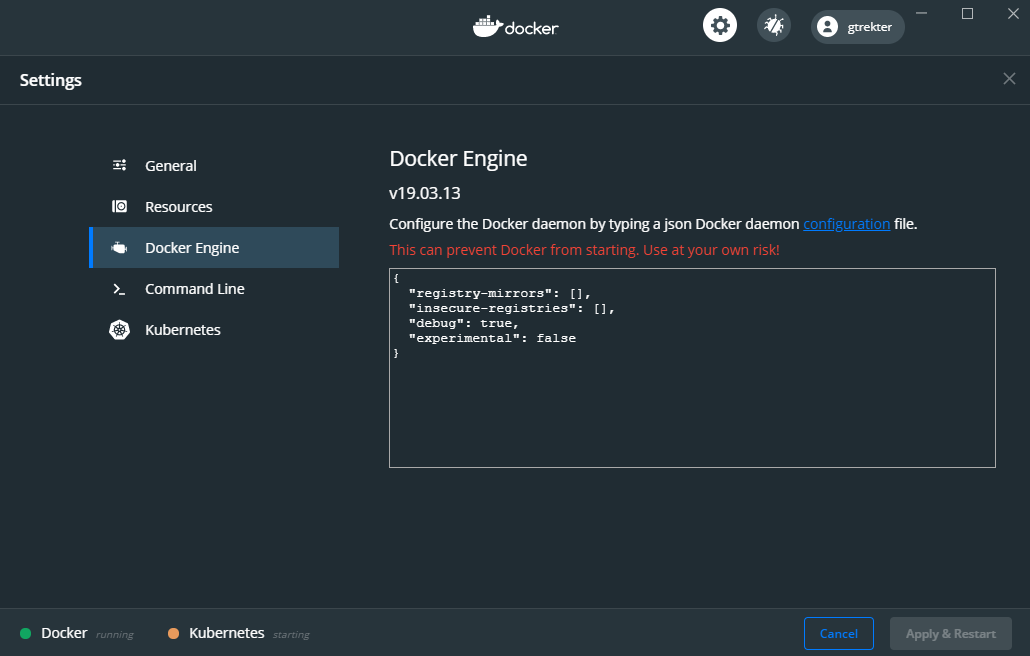Click the Kubernetes wheel icon
This screenshot has height=656, width=1030.
(x=119, y=330)
